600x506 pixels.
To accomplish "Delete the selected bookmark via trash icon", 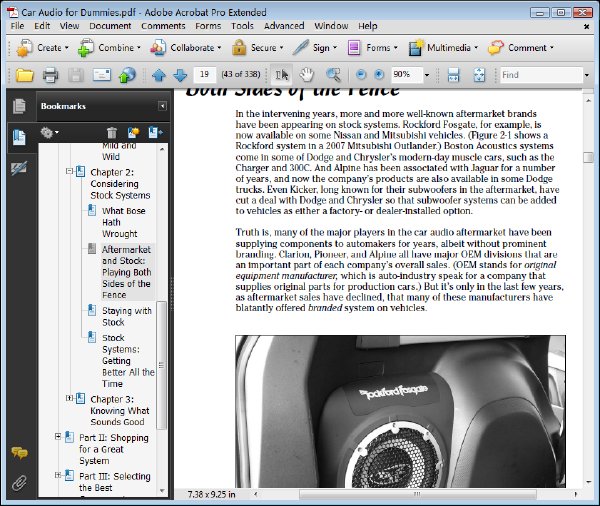I will tap(112, 133).
